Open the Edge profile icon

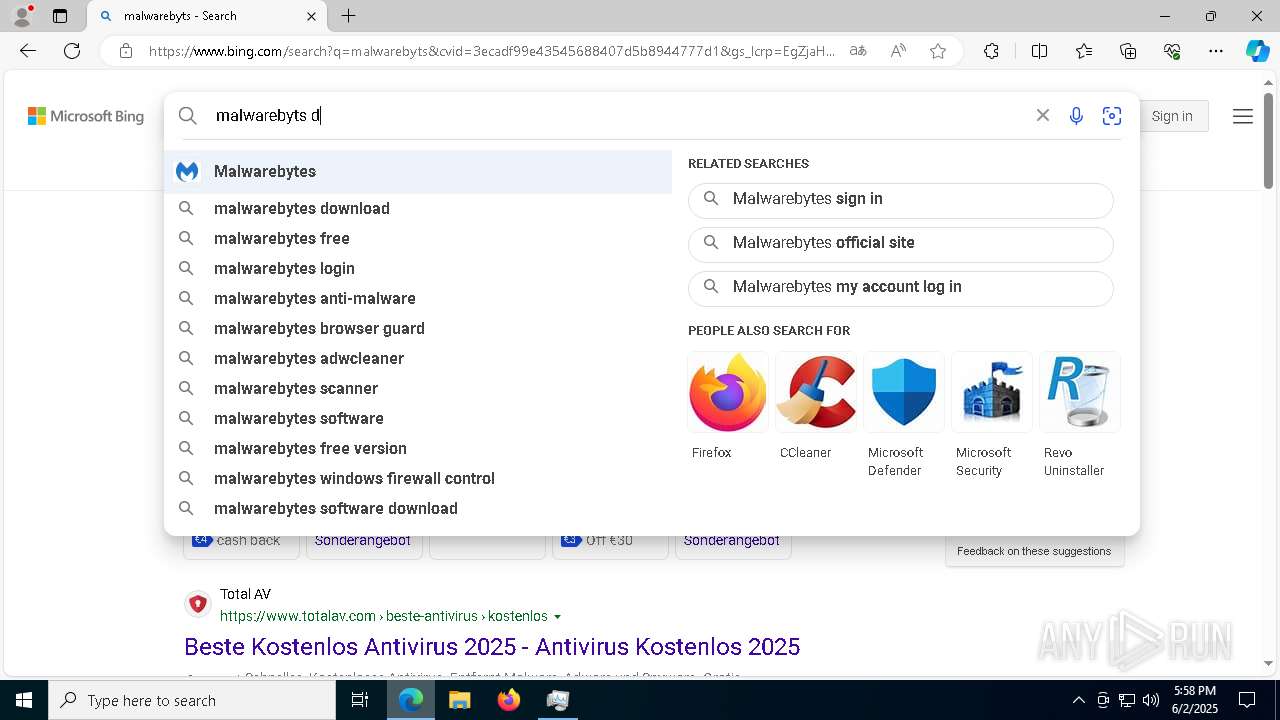click(22, 16)
